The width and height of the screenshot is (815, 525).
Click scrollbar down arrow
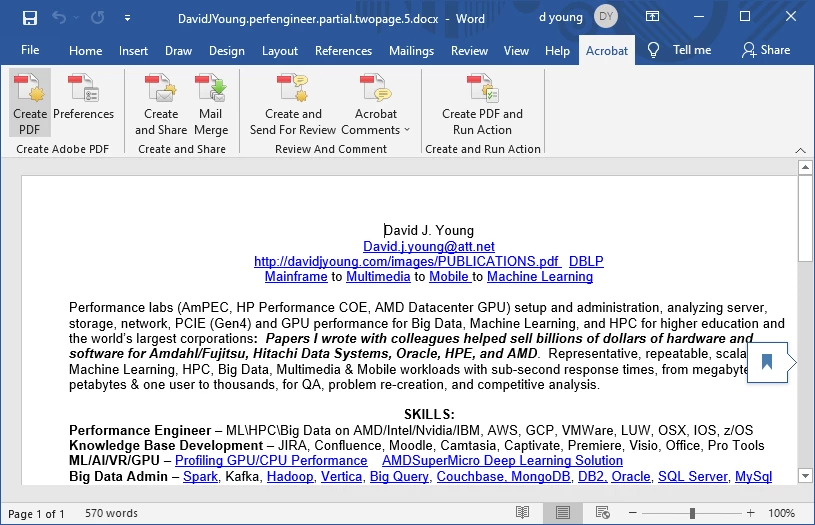tap(805, 476)
